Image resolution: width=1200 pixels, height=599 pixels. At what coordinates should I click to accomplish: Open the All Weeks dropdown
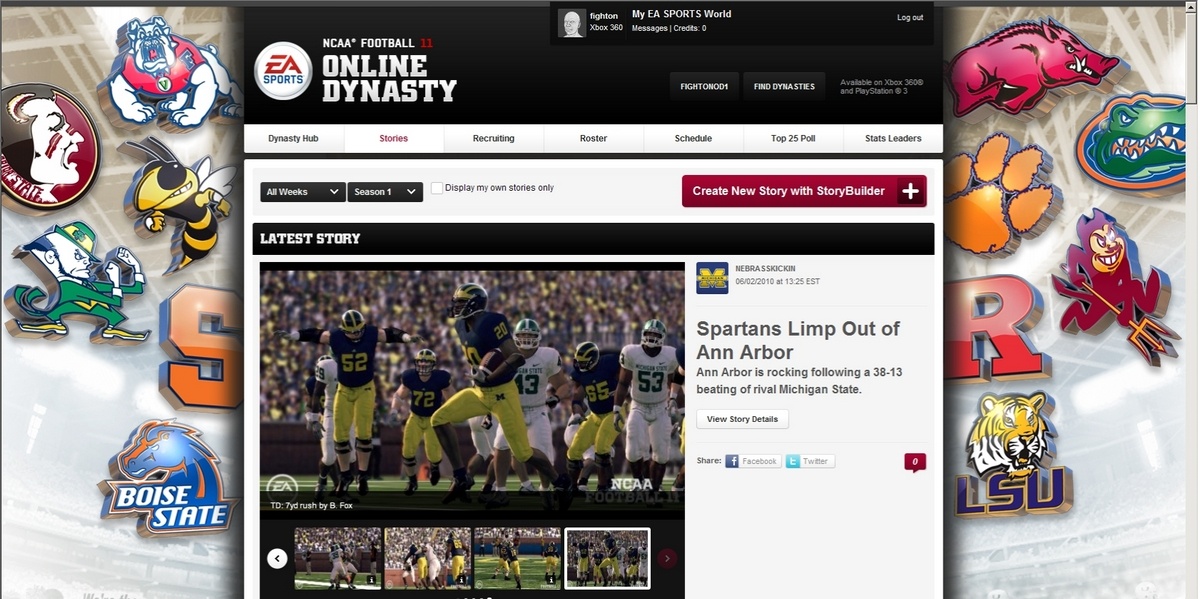point(302,192)
